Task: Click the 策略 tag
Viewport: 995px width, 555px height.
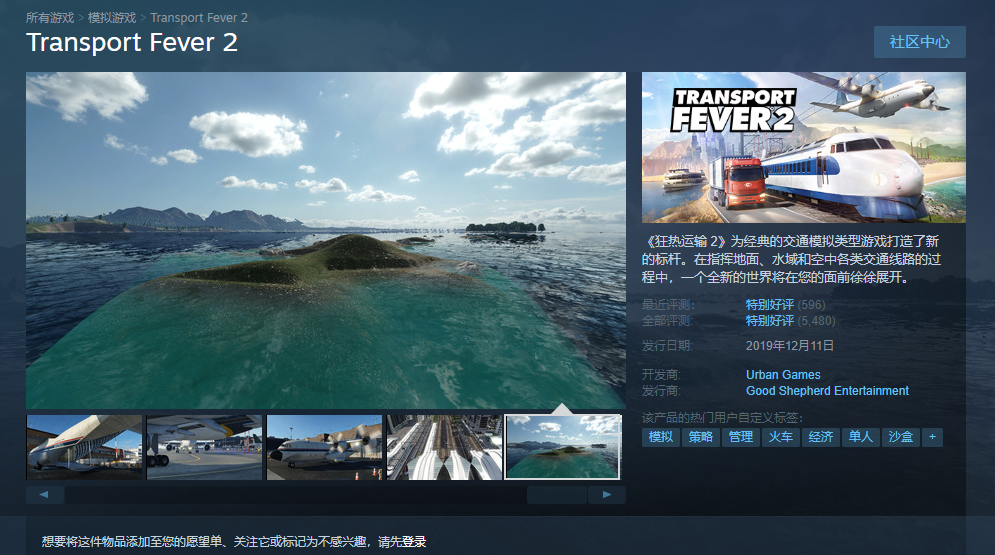Action: [x=701, y=437]
